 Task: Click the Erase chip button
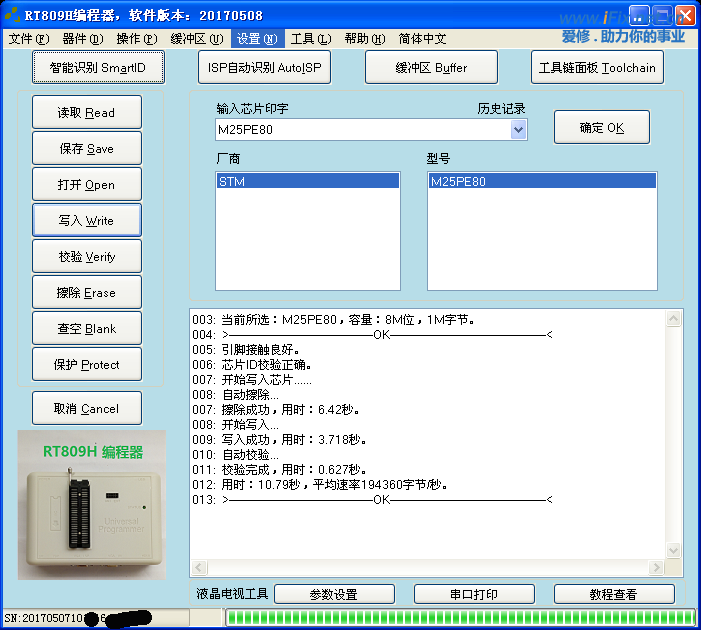pos(87,293)
